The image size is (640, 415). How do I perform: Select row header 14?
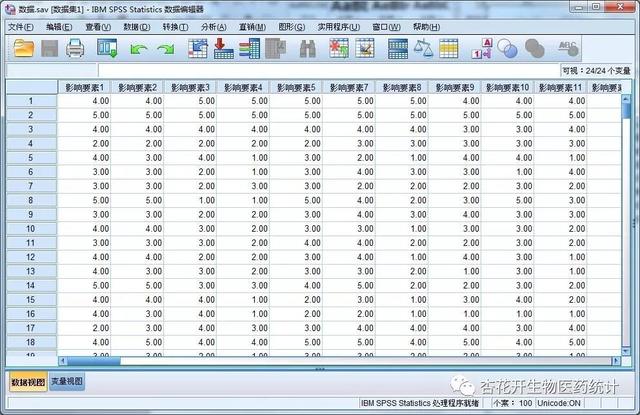(31, 285)
